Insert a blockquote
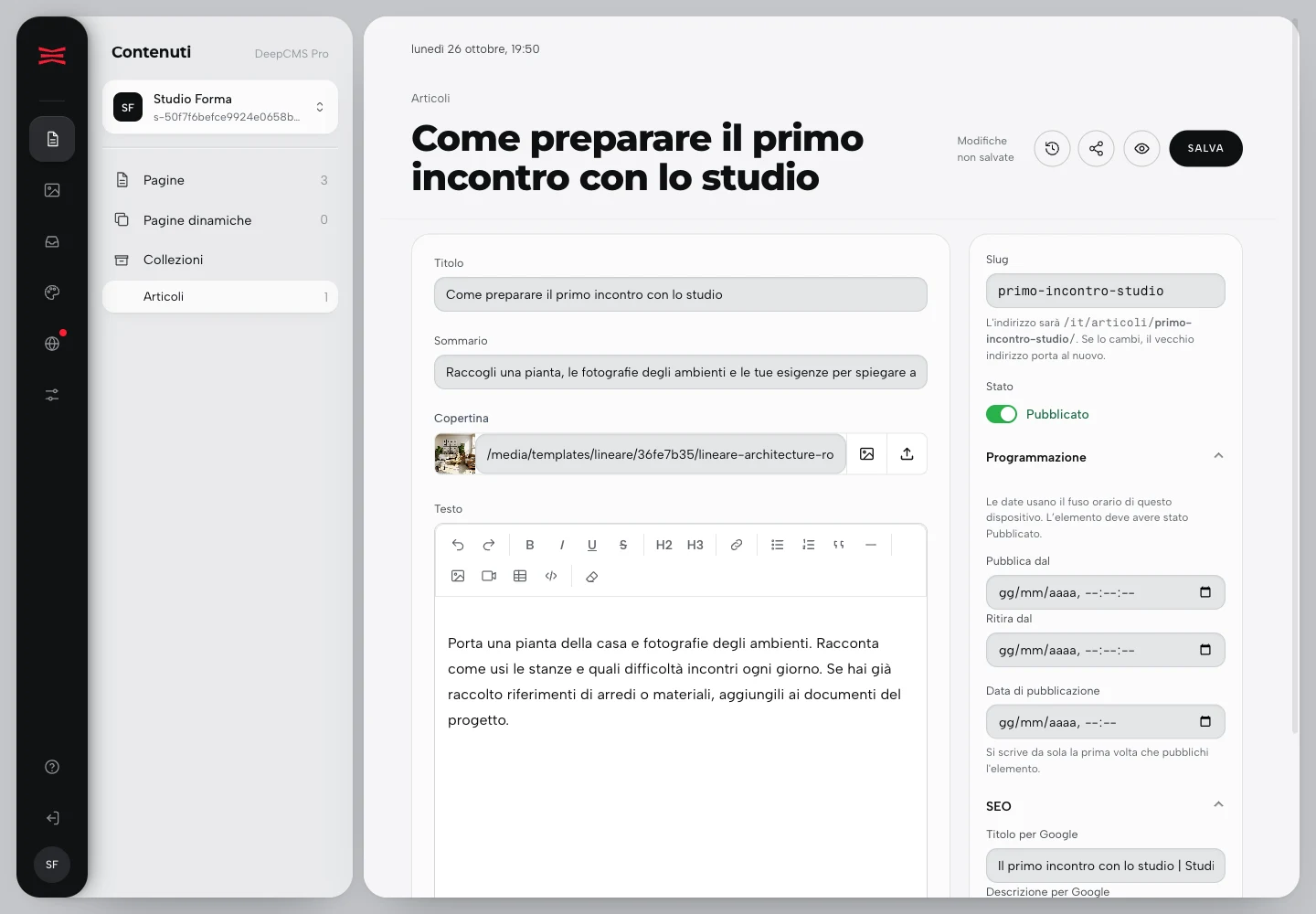The height and width of the screenshot is (914, 1316). click(x=839, y=545)
